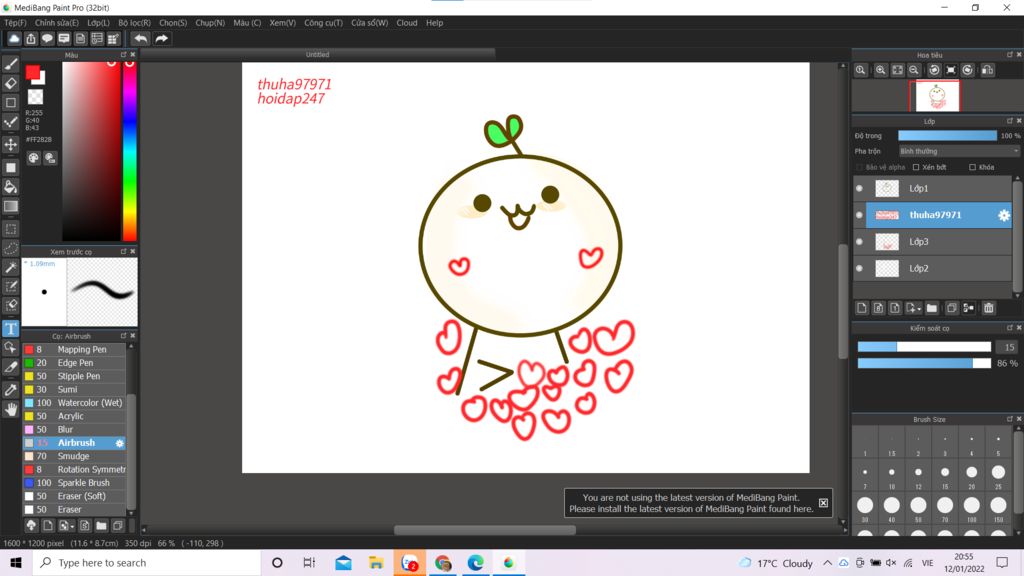Select the Text tool

10,328
